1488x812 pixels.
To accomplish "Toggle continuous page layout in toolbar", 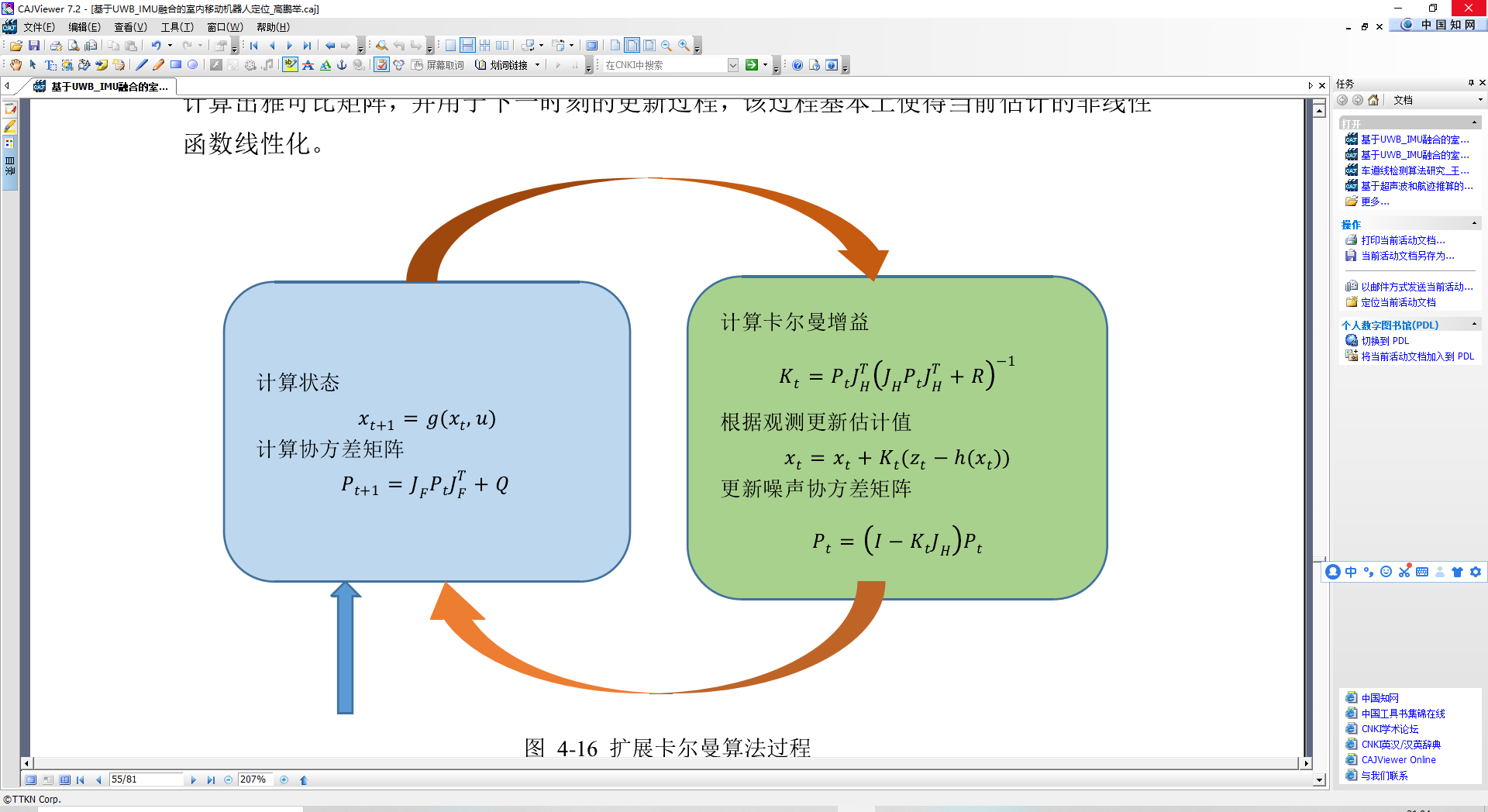I will coord(468,45).
